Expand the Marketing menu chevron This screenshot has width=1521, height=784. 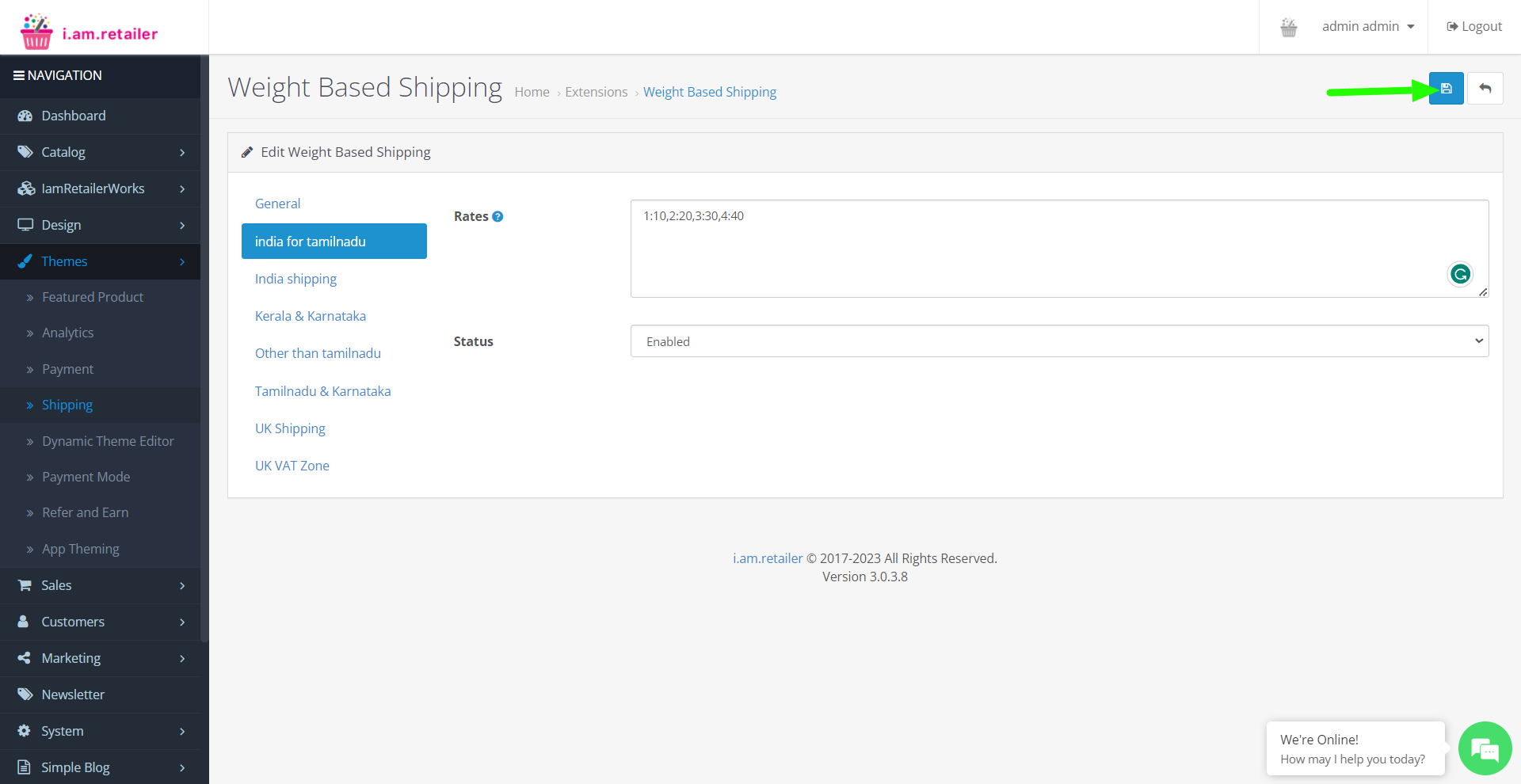[x=182, y=658]
